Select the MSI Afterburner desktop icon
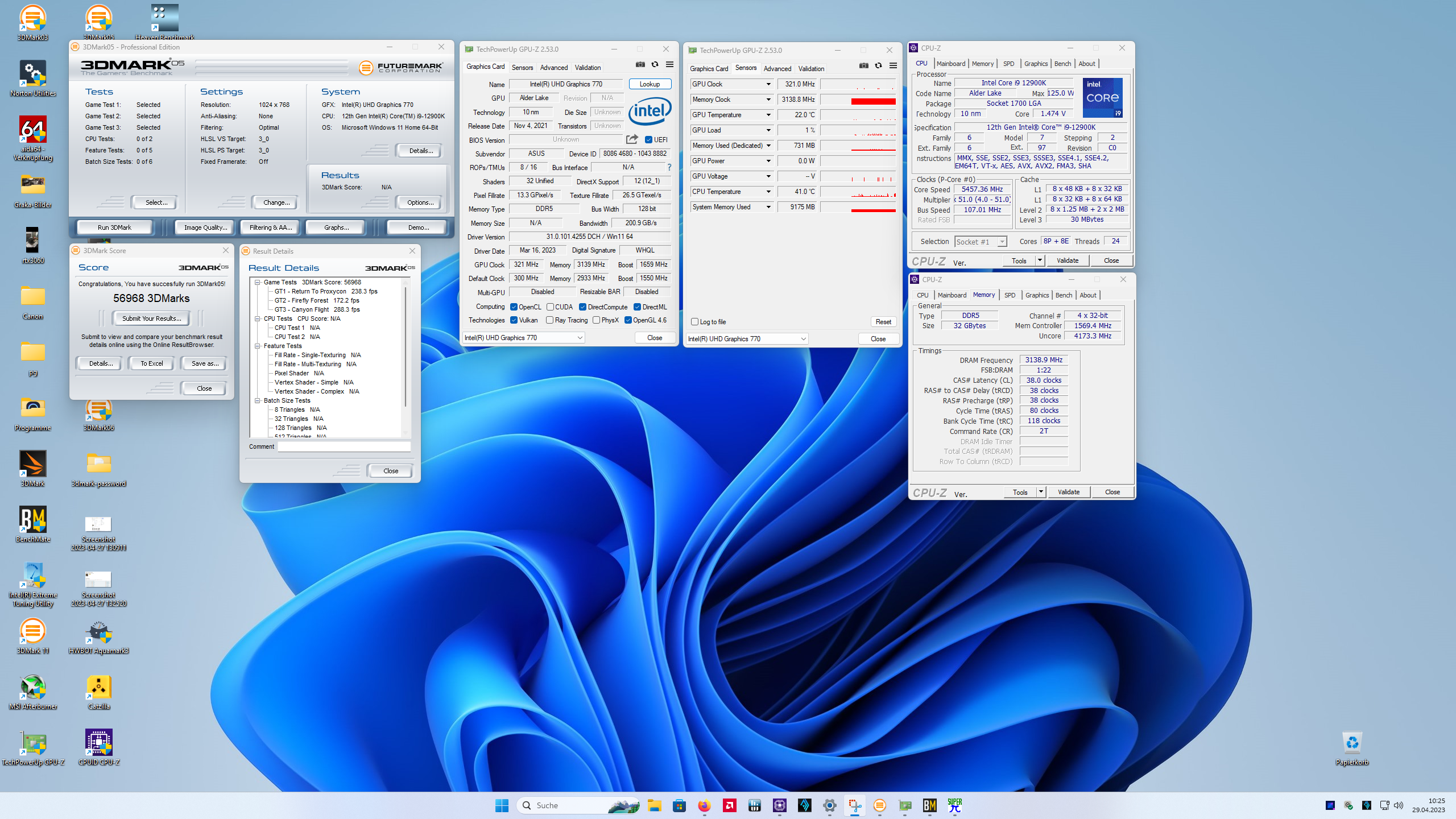1456x819 pixels. pyautogui.click(x=32, y=692)
